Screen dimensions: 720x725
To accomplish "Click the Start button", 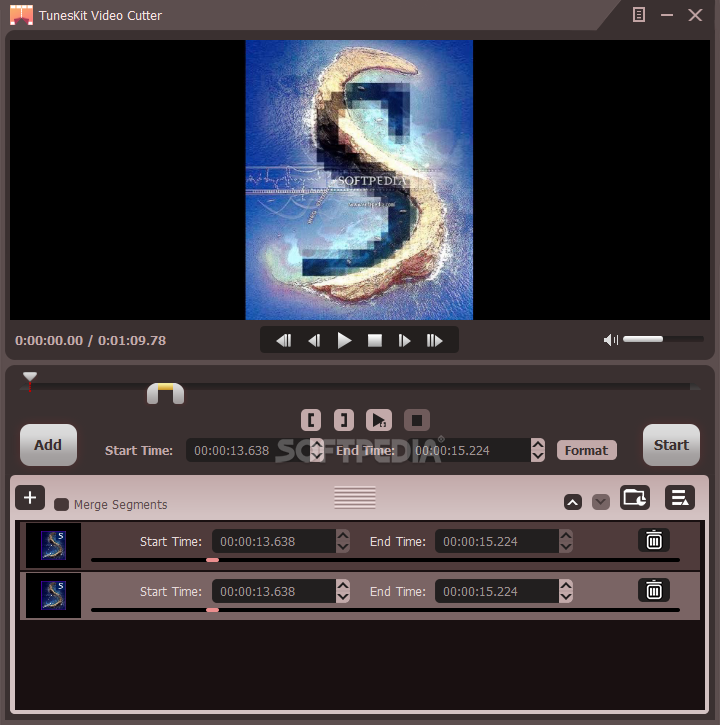I will click(x=671, y=445).
